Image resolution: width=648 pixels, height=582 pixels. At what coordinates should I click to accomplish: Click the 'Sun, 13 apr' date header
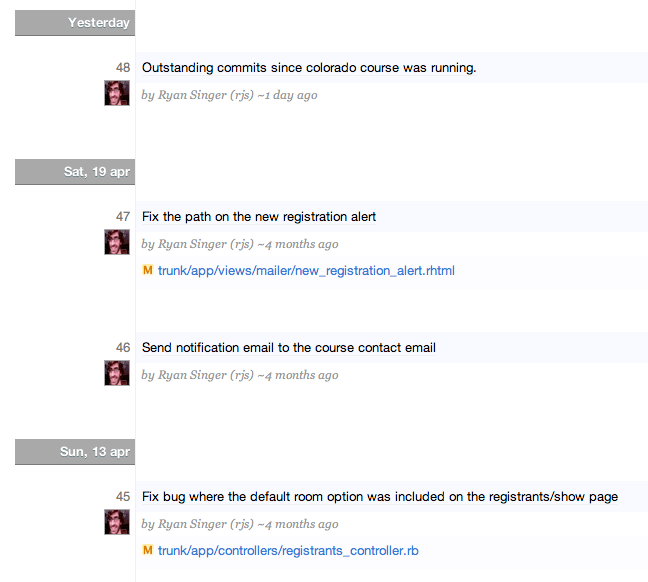tap(75, 452)
